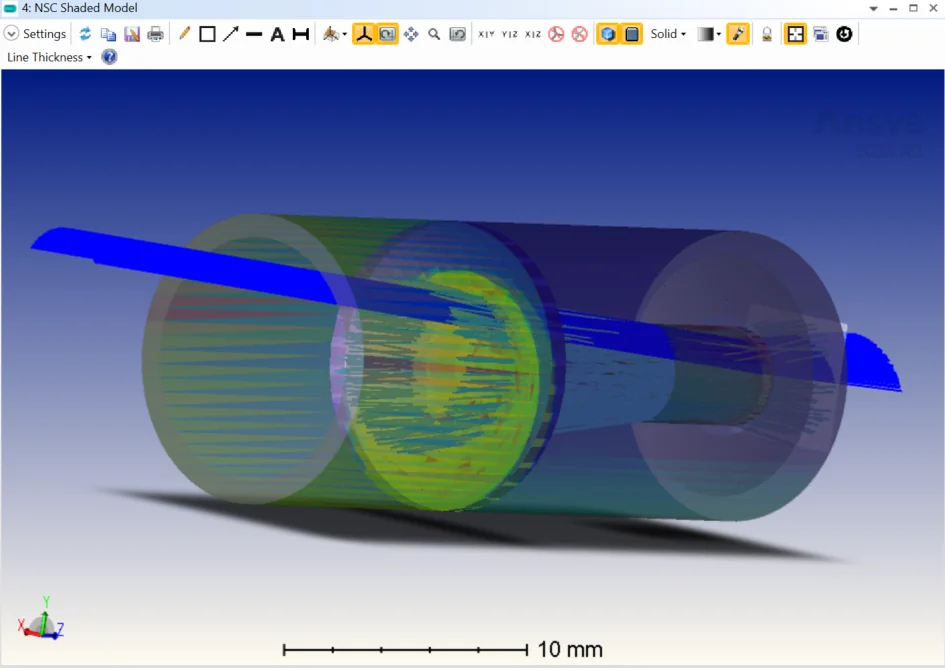Toggle the ray trace flashlight option
This screenshot has height=668, width=945.
pyautogui.click(x=738, y=33)
